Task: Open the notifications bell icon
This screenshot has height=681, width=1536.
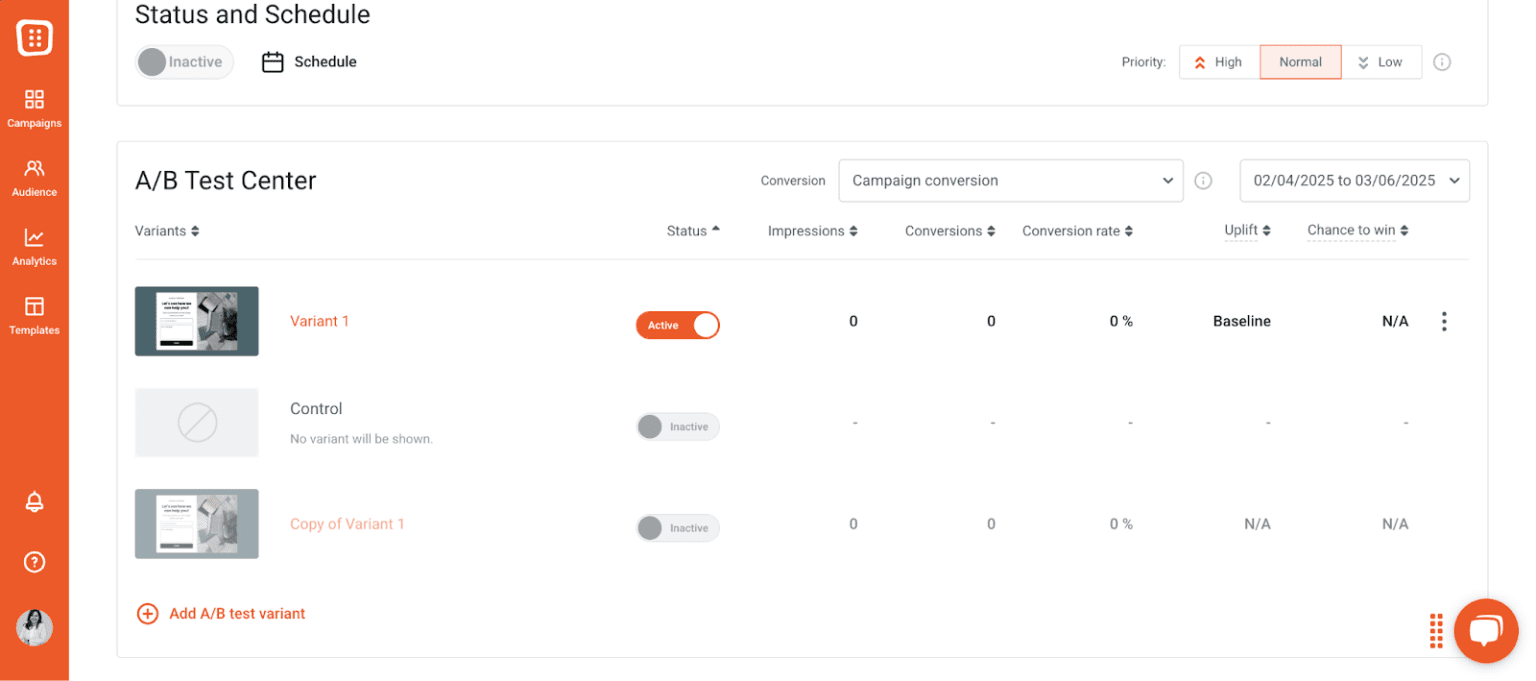Action: [x=34, y=502]
